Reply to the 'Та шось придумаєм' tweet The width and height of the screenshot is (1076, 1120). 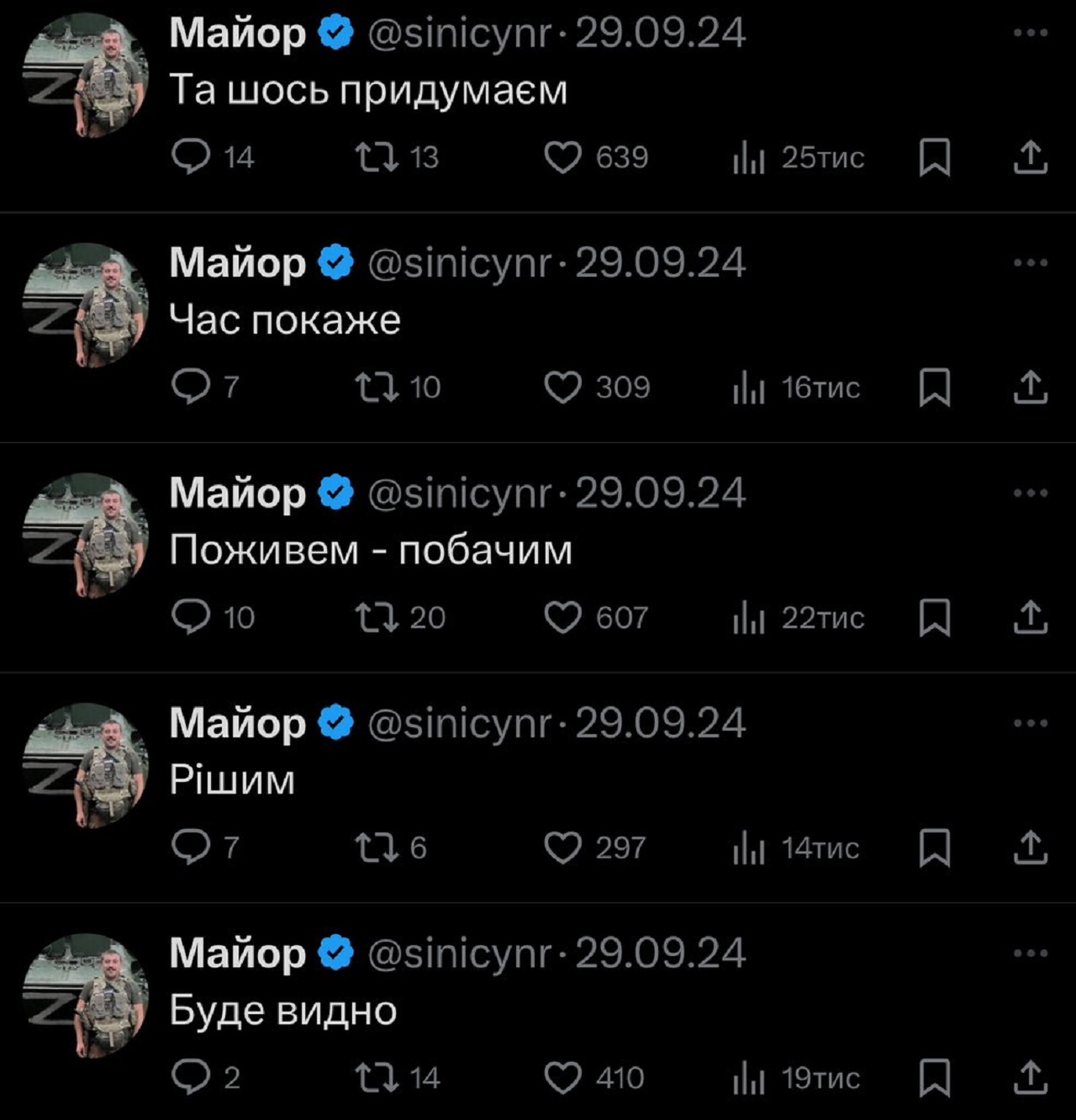pos(191,156)
